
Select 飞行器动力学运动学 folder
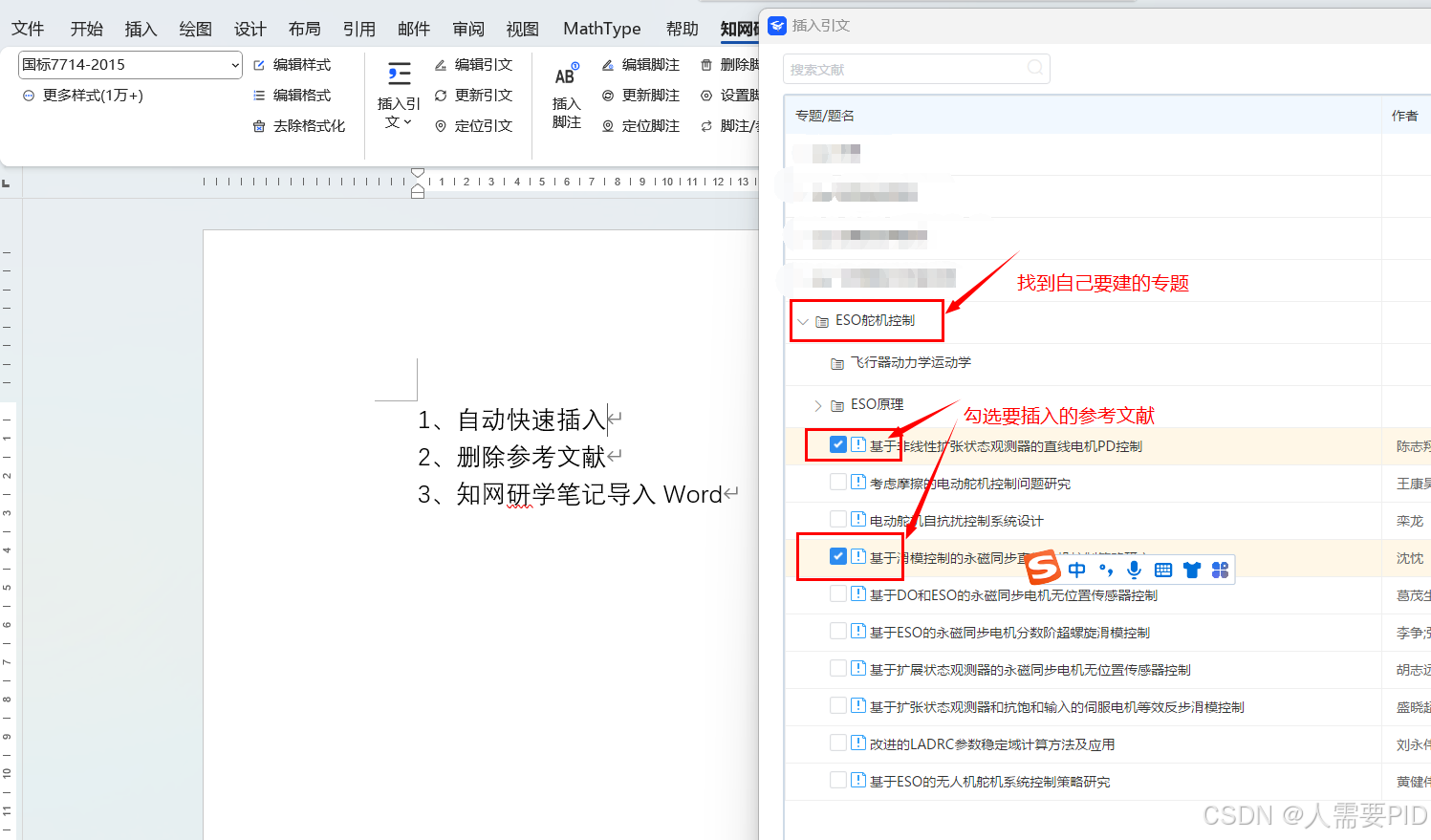coord(910,363)
